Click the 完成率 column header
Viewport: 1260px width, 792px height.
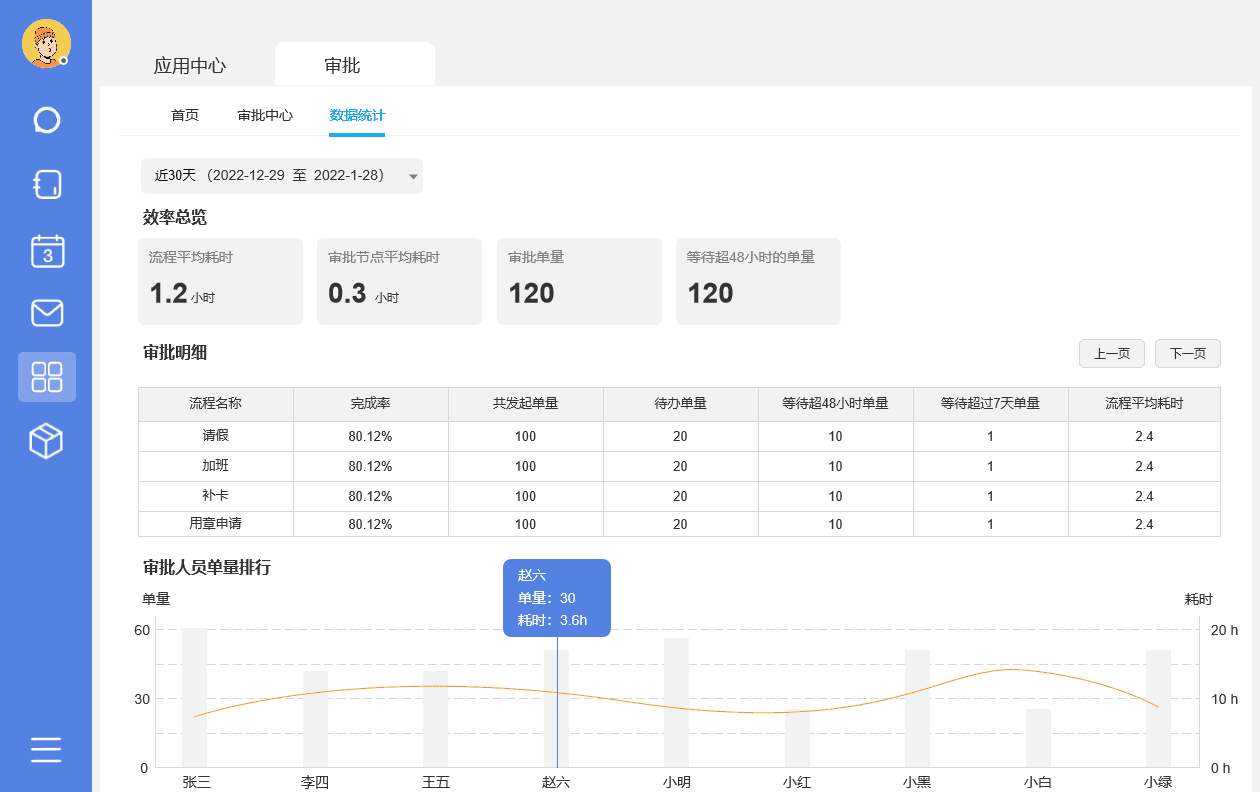(x=371, y=404)
